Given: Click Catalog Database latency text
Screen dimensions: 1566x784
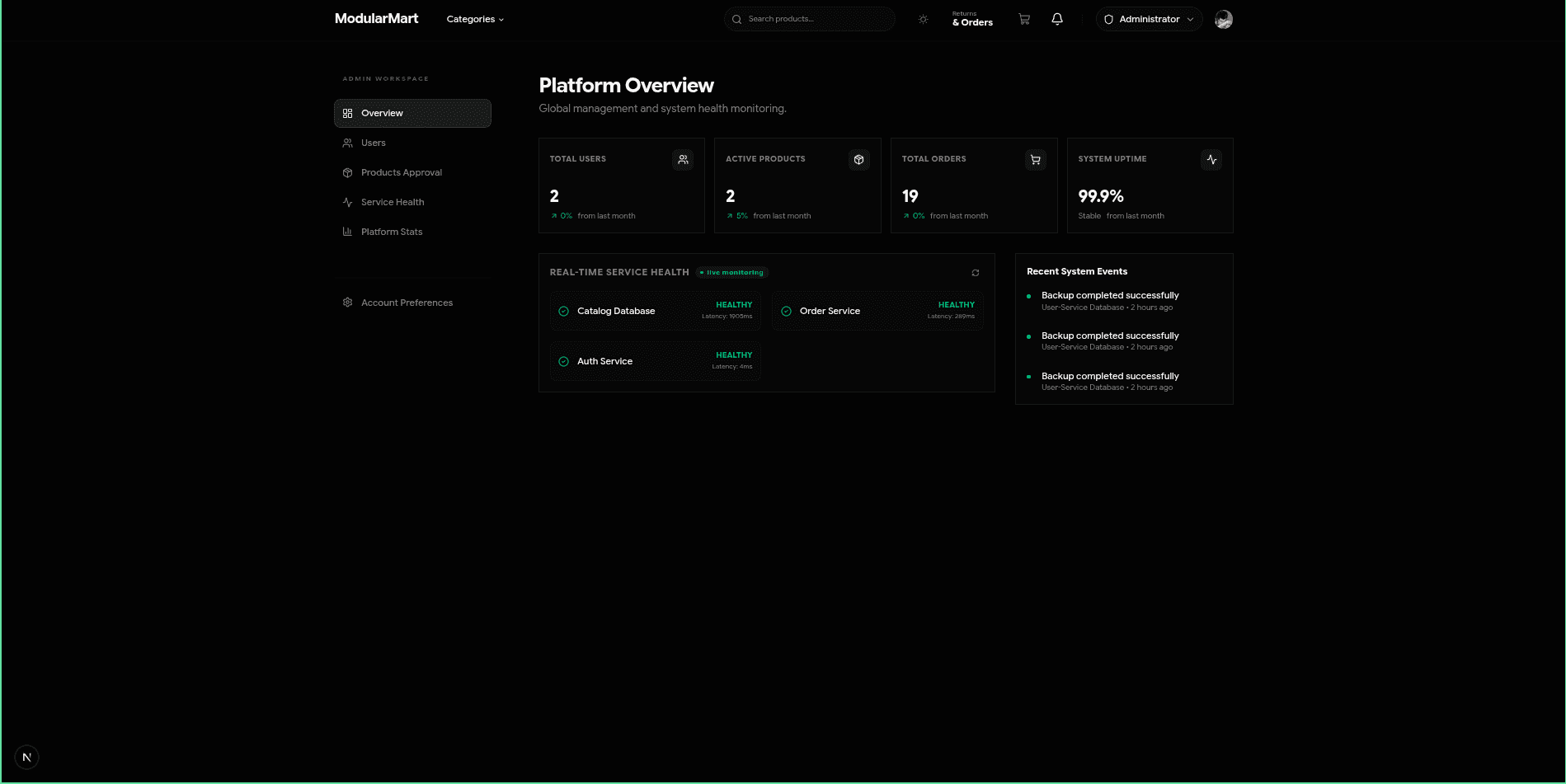Looking at the screenshot, I should coord(727,317).
